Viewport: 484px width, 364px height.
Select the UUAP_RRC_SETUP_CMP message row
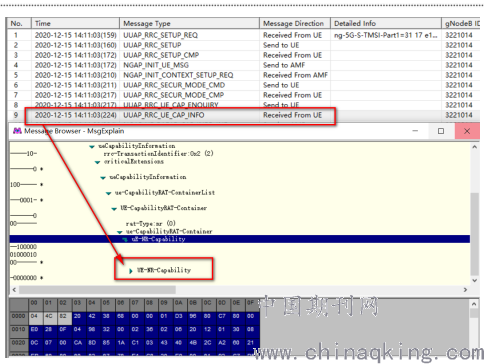click(x=243, y=55)
